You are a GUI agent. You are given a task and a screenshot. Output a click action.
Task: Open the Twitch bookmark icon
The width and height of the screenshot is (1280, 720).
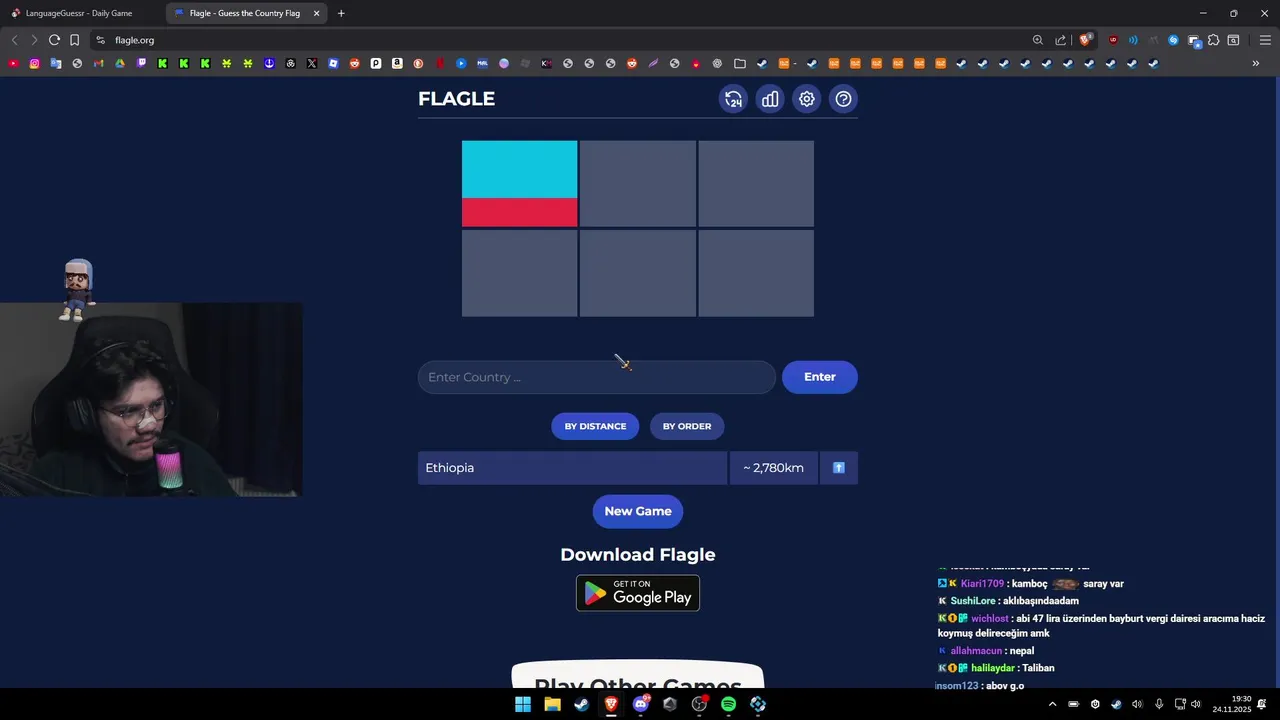tap(141, 63)
